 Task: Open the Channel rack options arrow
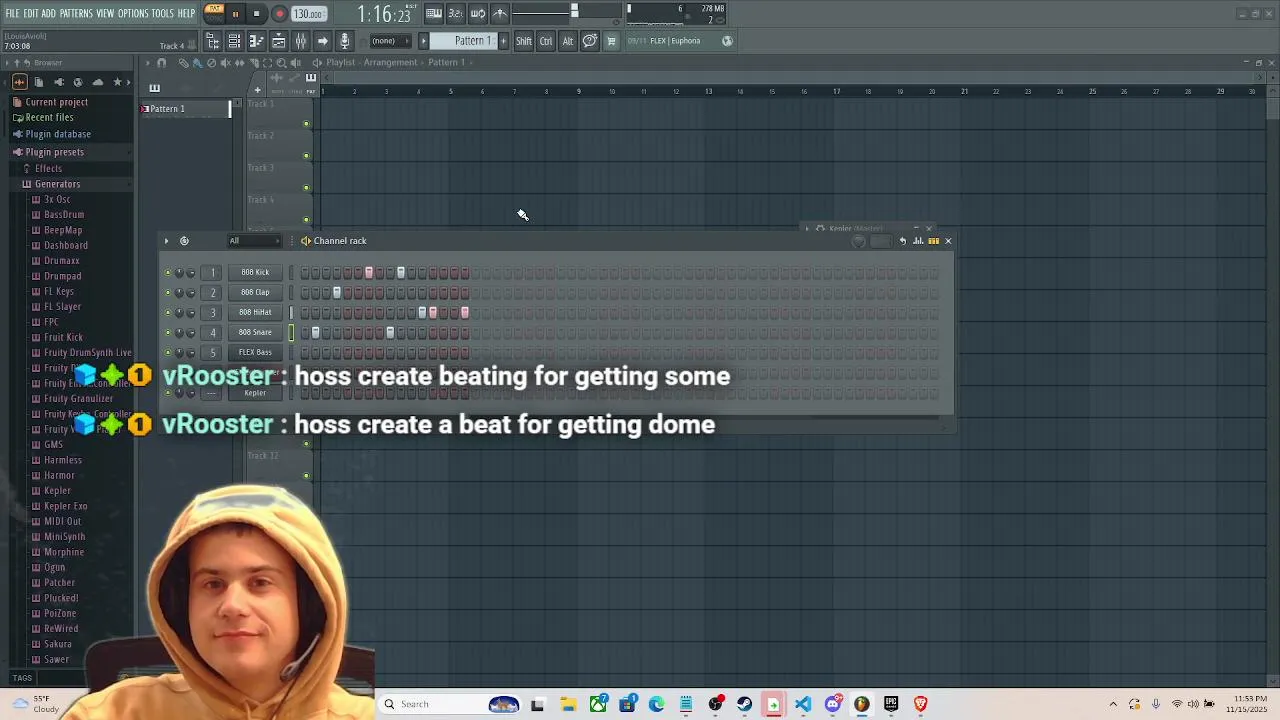[x=166, y=241]
